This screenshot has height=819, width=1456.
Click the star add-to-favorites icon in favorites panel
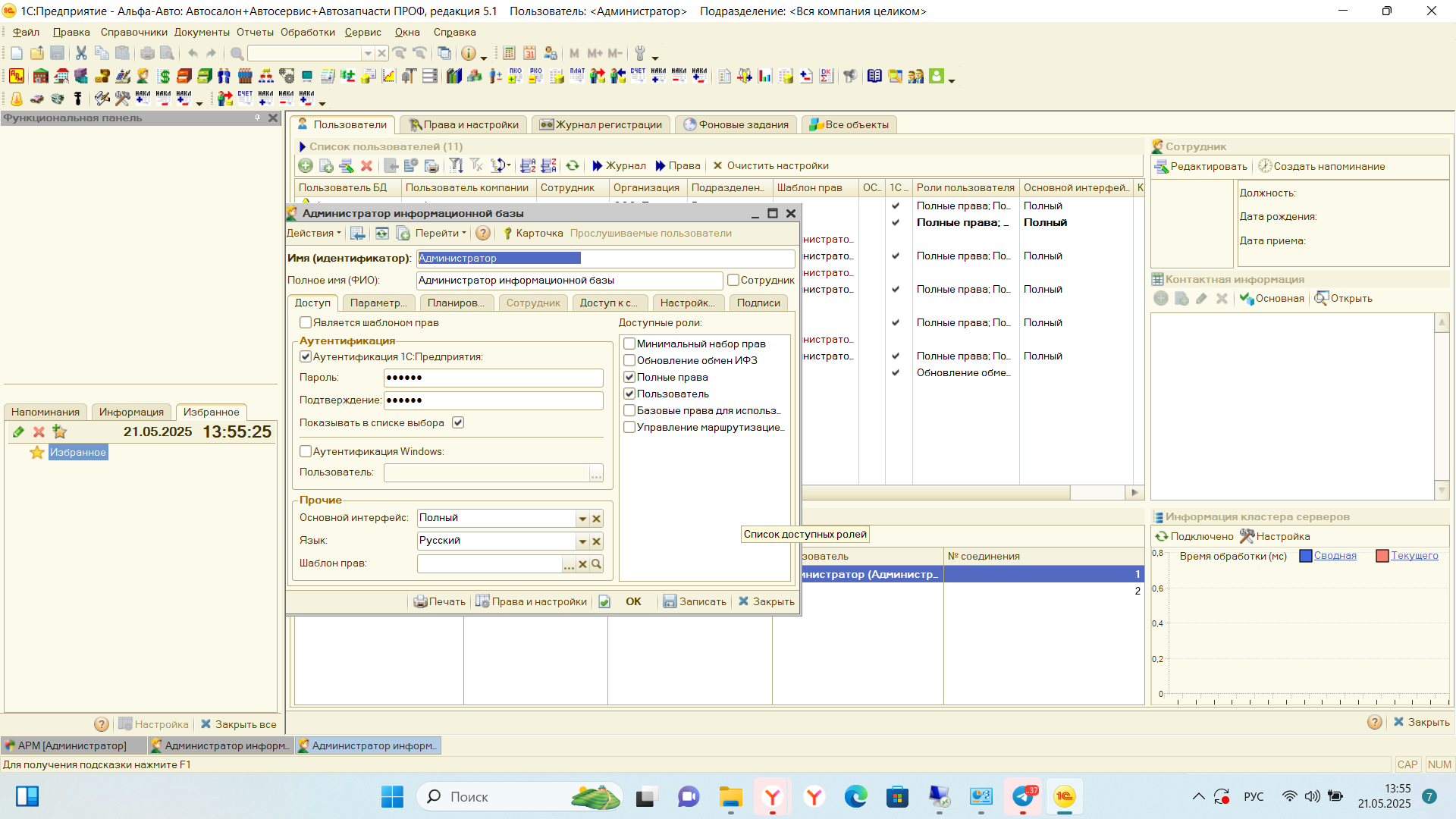tap(60, 431)
